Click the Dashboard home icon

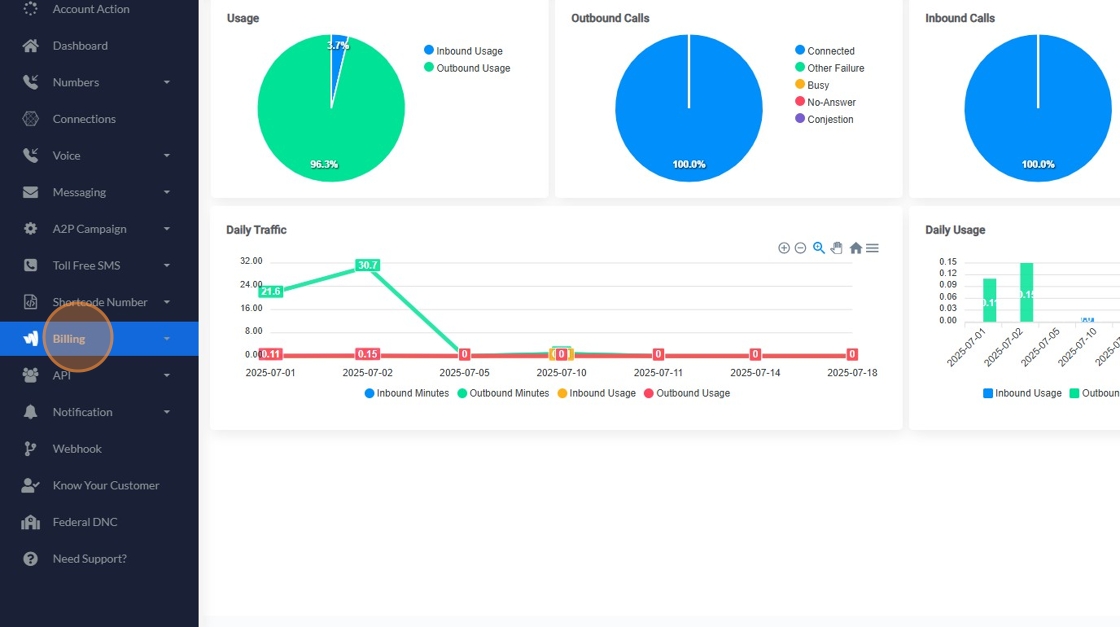click(30, 46)
